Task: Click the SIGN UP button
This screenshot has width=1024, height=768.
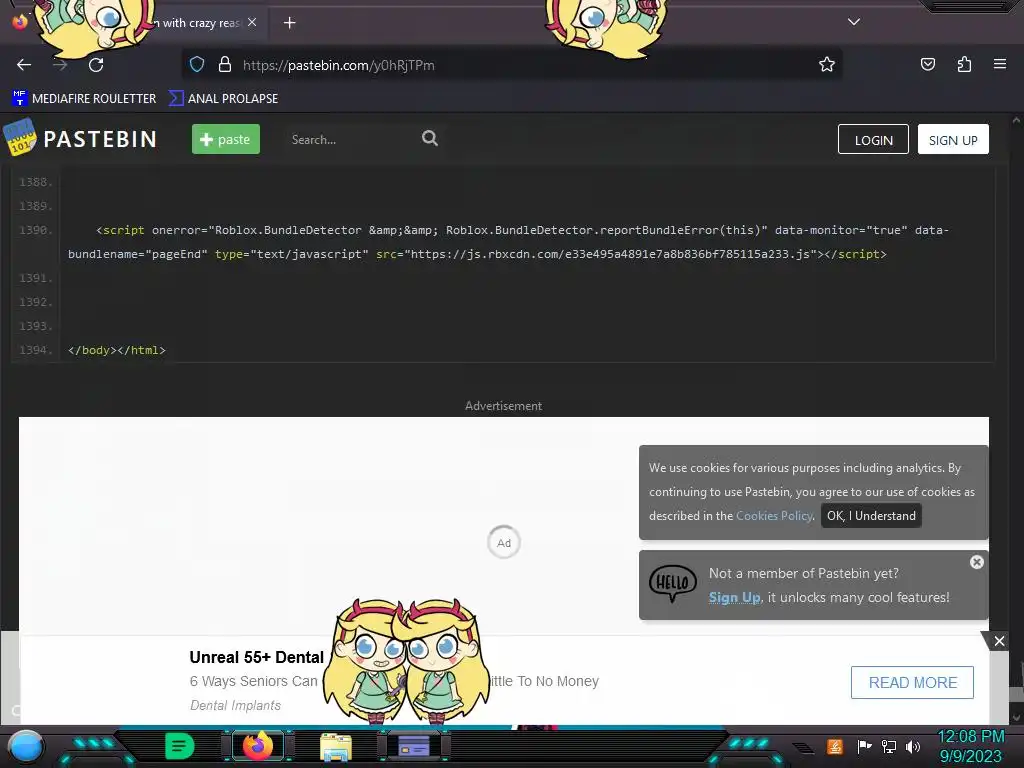Action: pos(953,140)
